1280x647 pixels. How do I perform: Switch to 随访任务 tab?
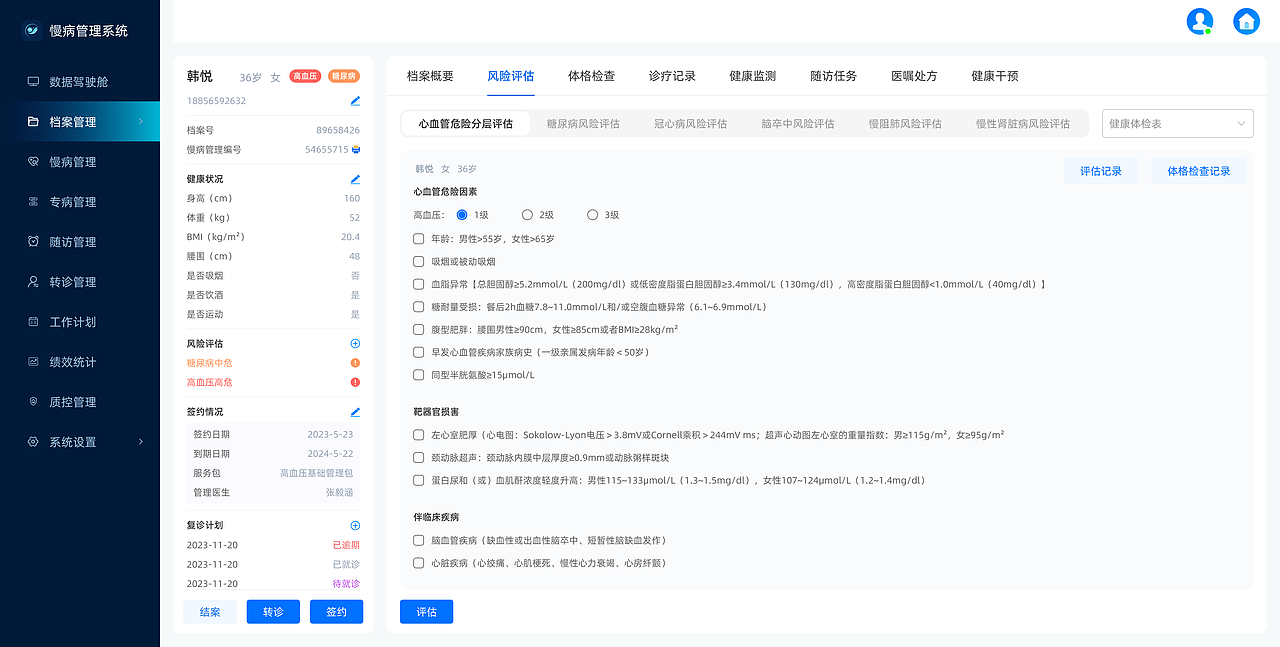(x=833, y=76)
